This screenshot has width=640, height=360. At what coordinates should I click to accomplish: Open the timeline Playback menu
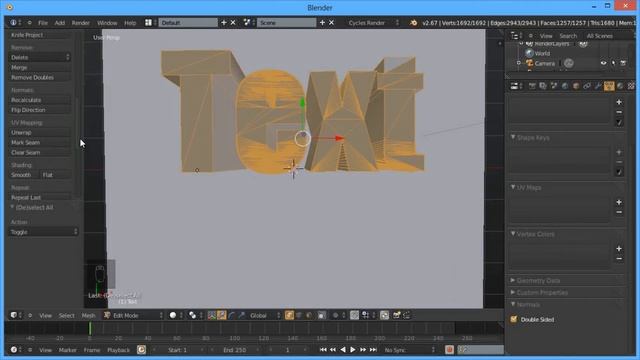(x=118, y=350)
